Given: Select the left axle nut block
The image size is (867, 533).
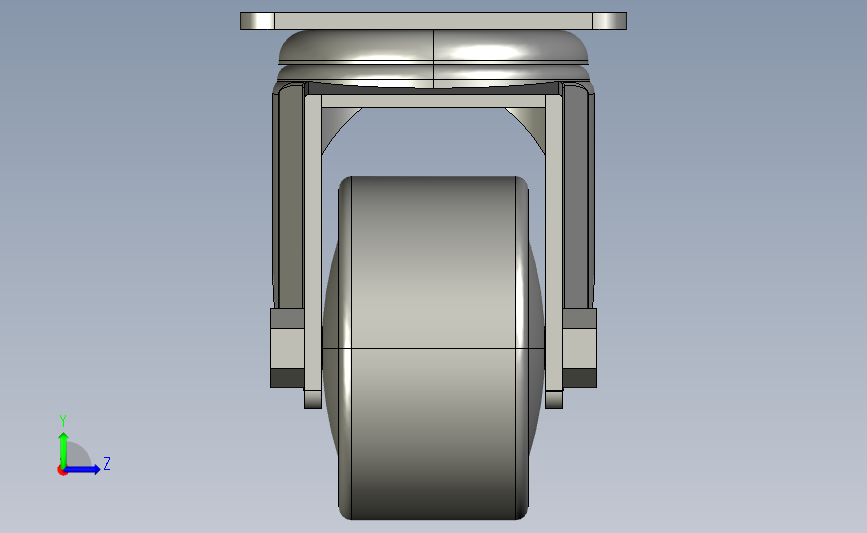Looking at the screenshot, I should [287, 348].
